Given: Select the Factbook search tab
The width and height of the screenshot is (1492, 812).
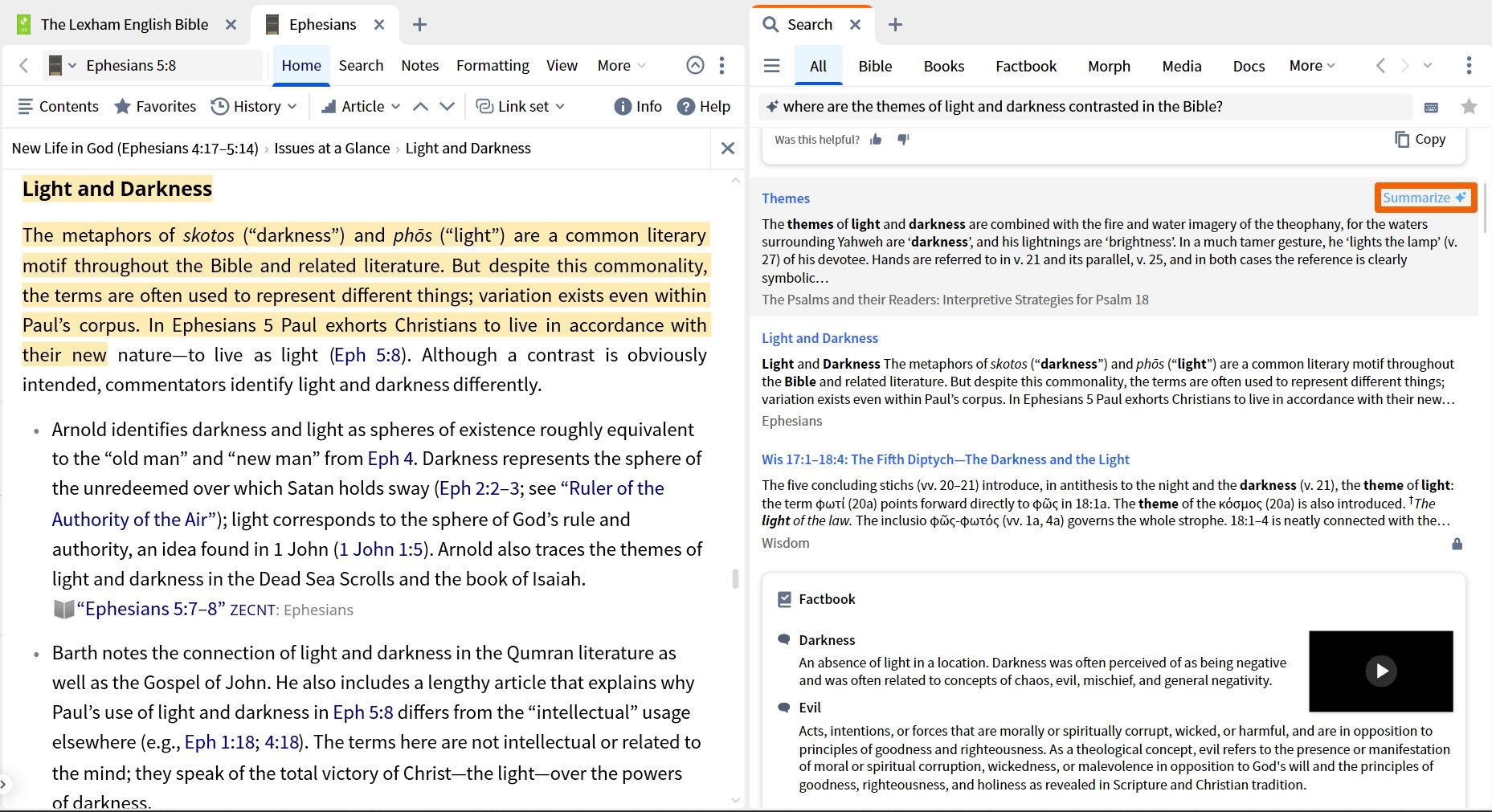Looking at the screenshot, I should coord(1025,67).
